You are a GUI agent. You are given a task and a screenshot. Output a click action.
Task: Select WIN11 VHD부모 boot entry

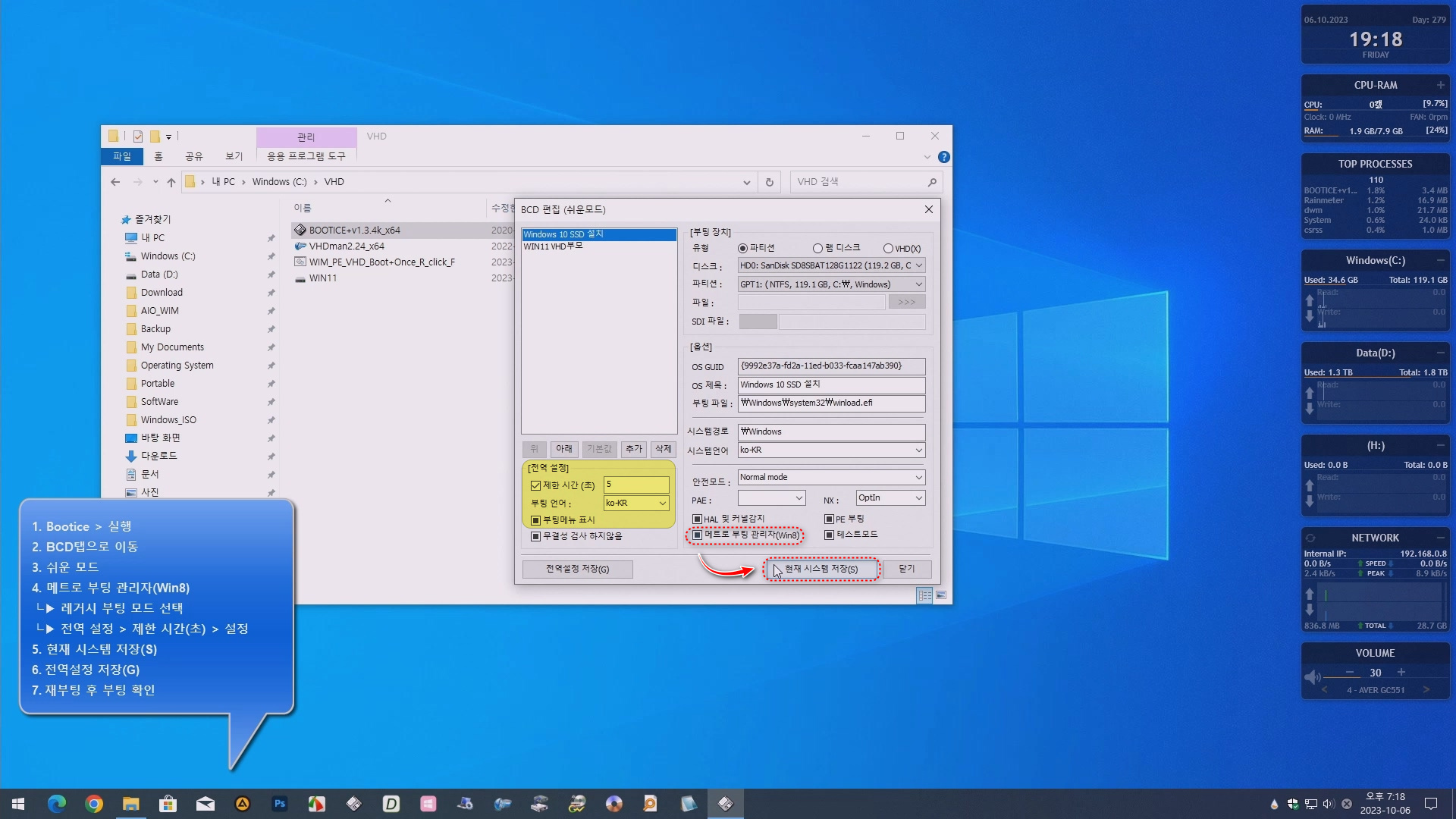[599, 246]
